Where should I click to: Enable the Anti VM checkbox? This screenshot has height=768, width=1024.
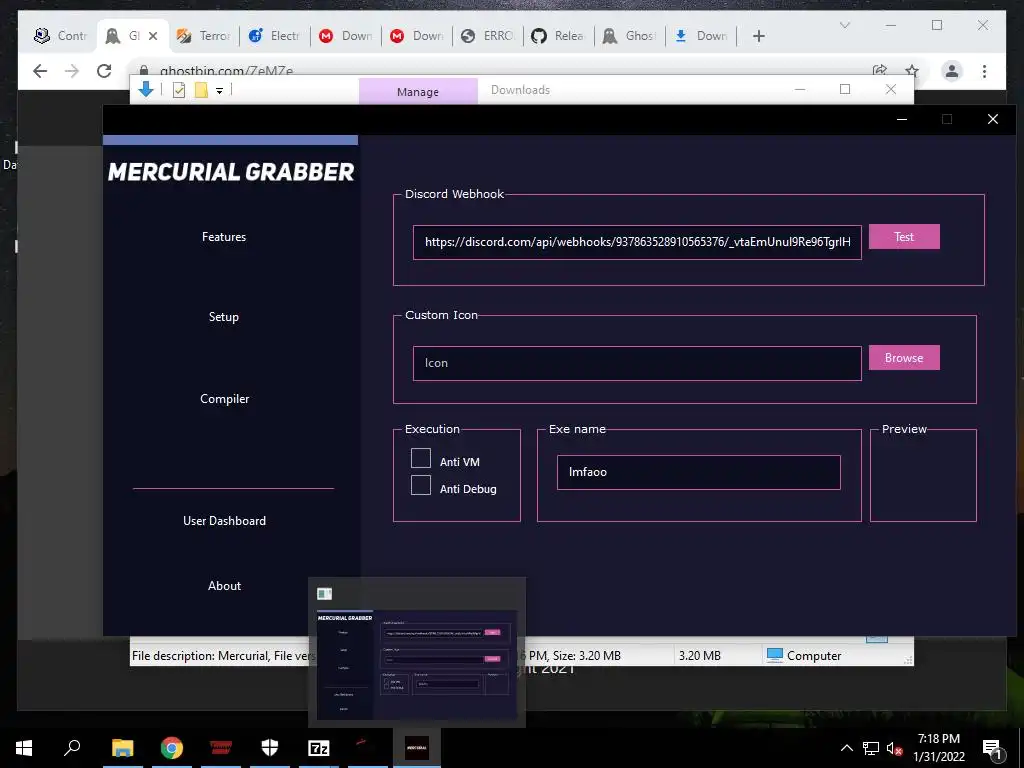tap(421, 458)
